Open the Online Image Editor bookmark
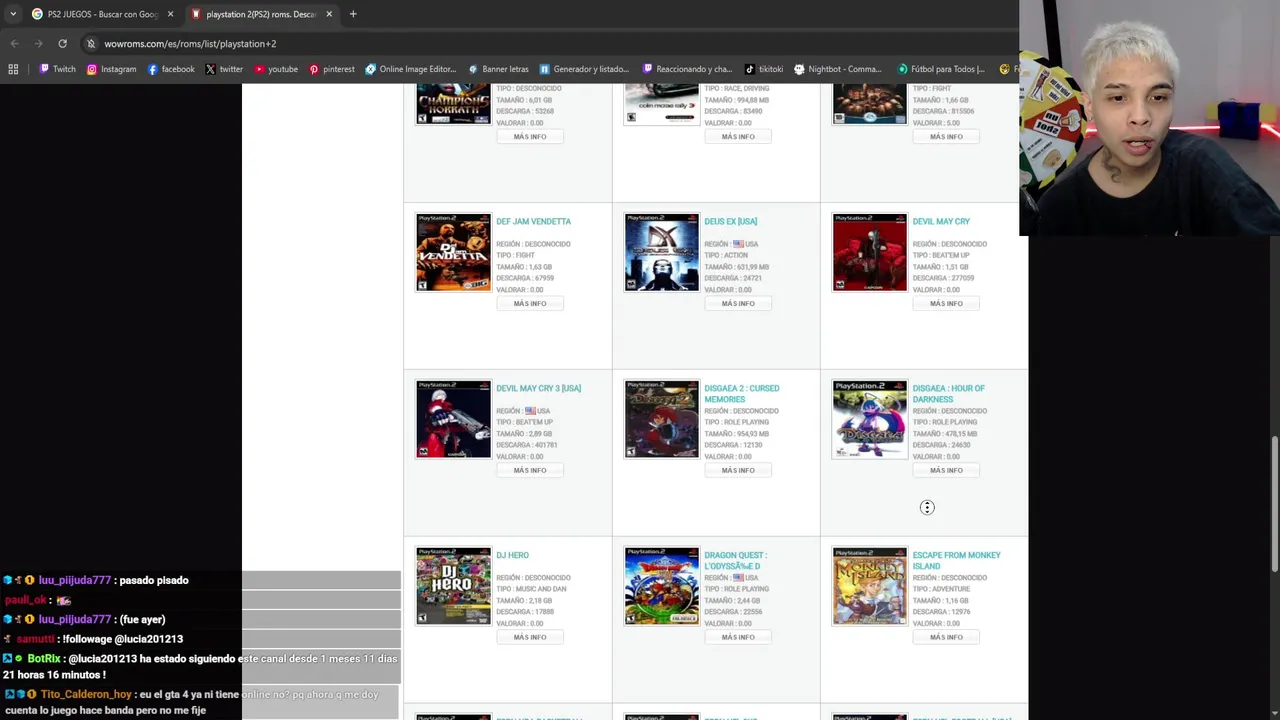Screen dimensions: 1280x720 point(411,69)
